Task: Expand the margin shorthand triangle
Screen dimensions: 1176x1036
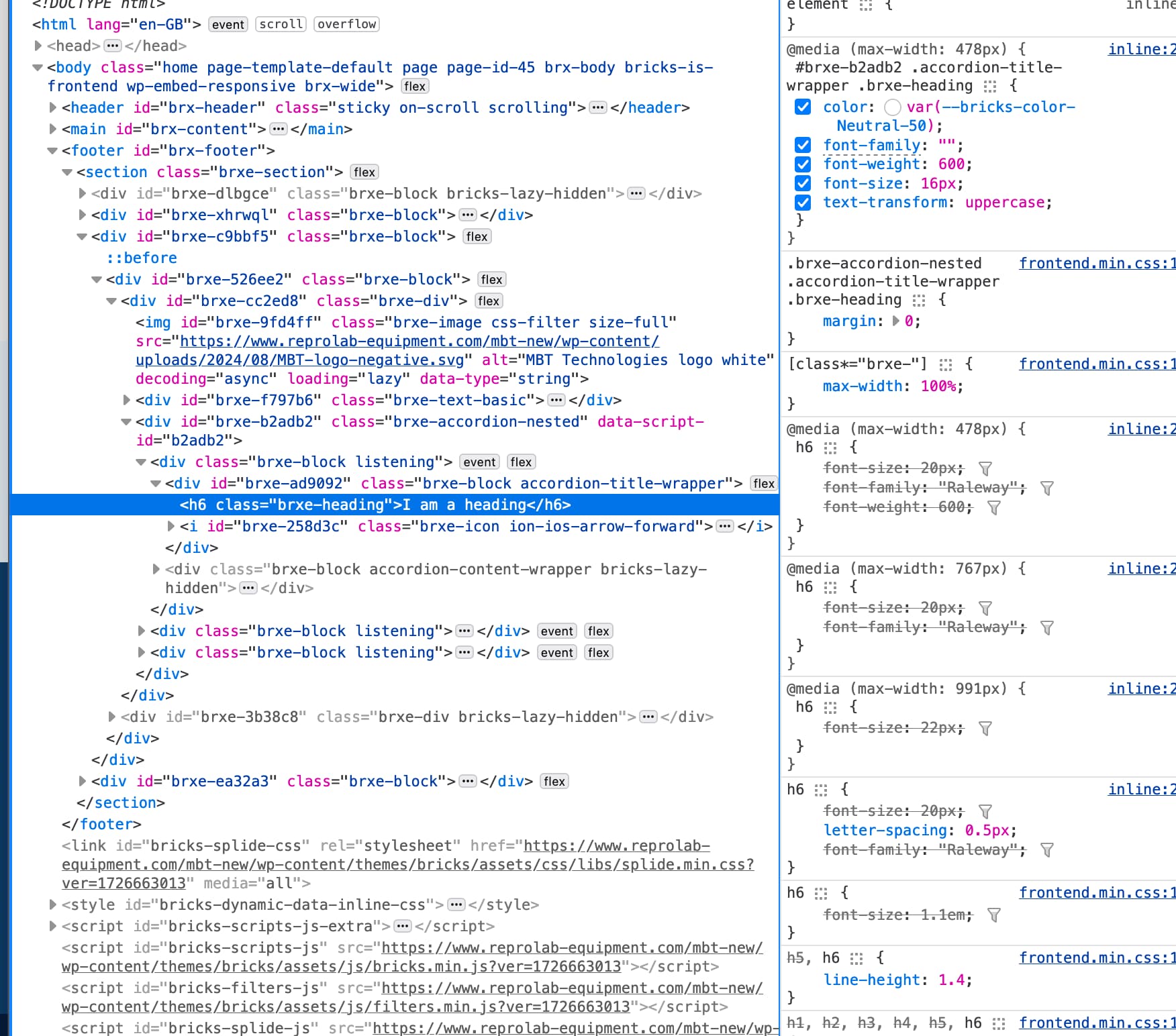Action: (x=895, y=321)
